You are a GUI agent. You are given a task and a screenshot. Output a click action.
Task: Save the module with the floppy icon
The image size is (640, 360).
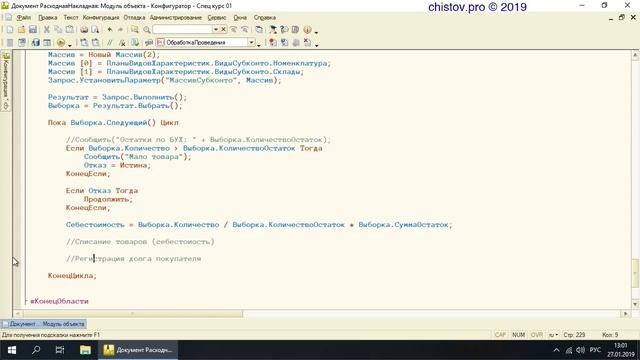33,29
